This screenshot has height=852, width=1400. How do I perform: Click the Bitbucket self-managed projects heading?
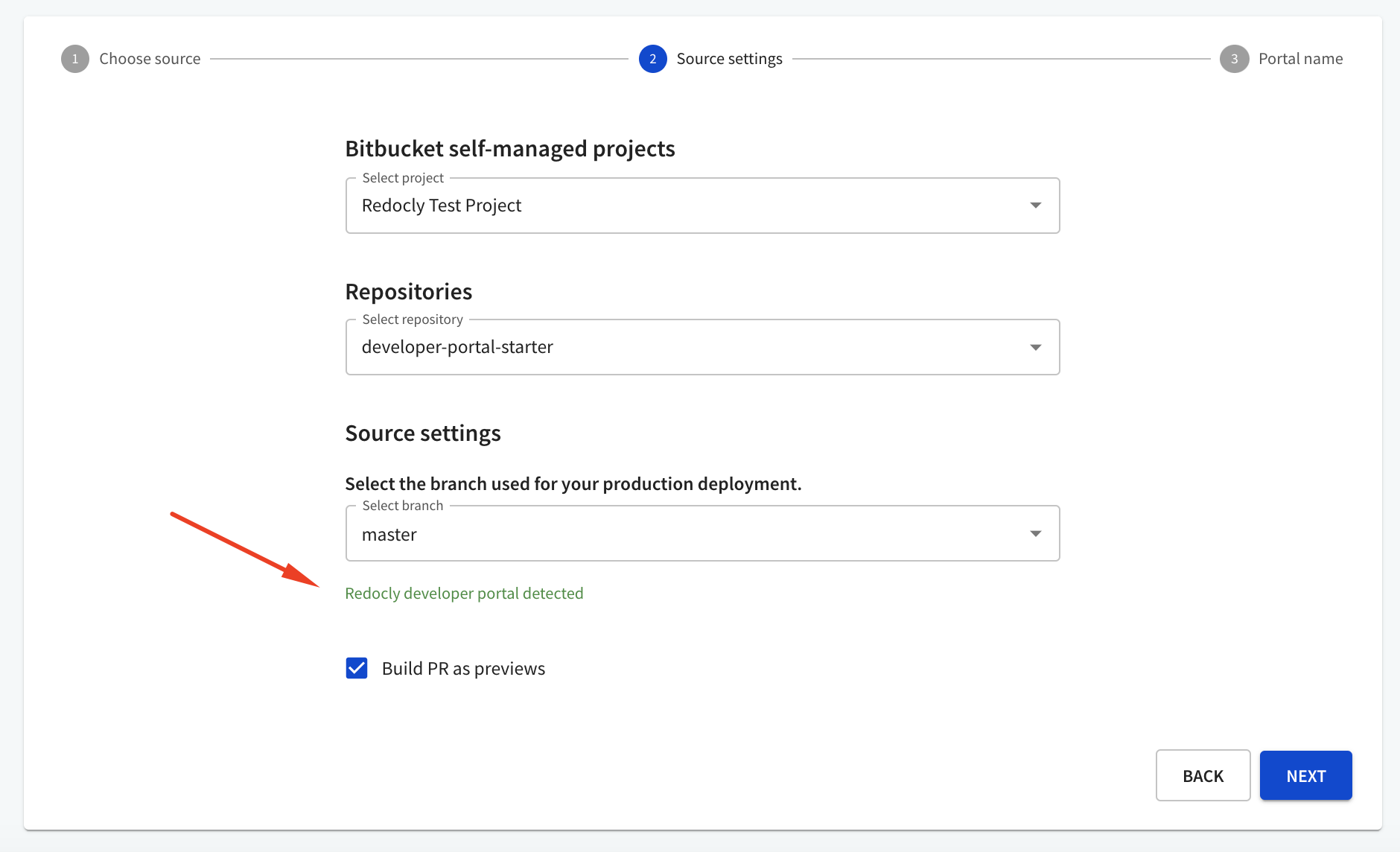[510, 149]
